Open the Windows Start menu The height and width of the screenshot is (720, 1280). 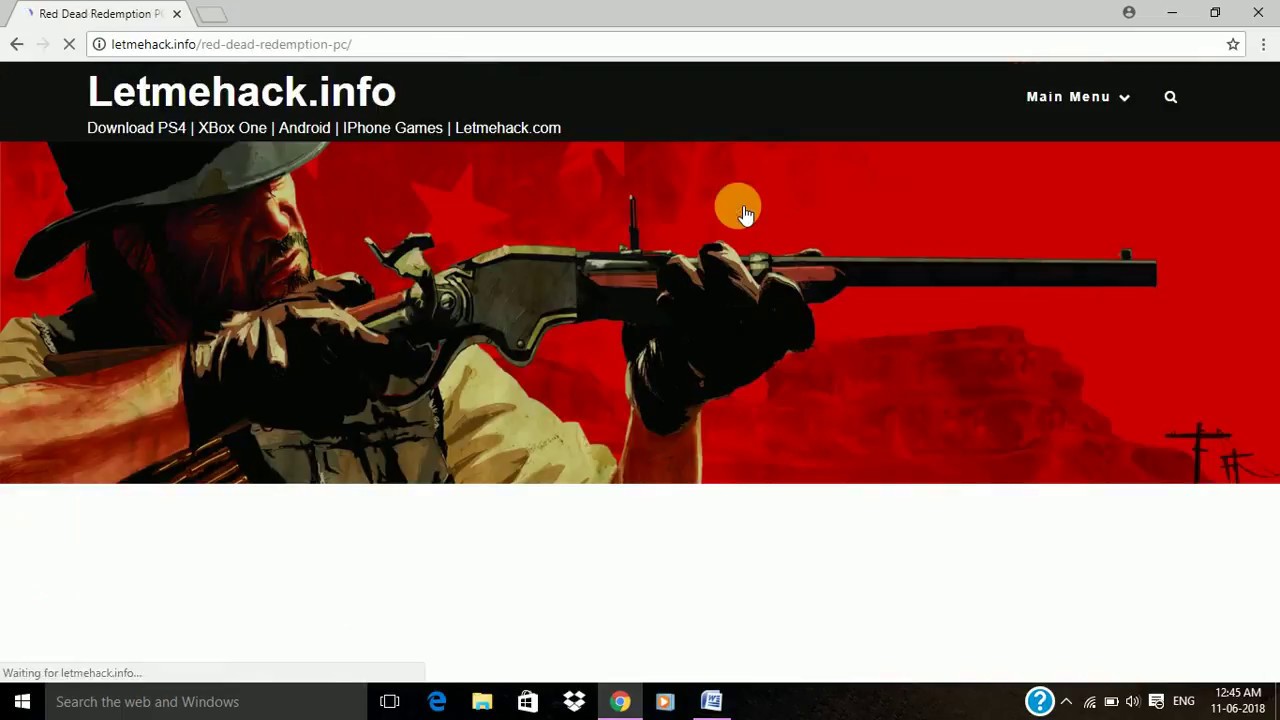pos(22,701)
